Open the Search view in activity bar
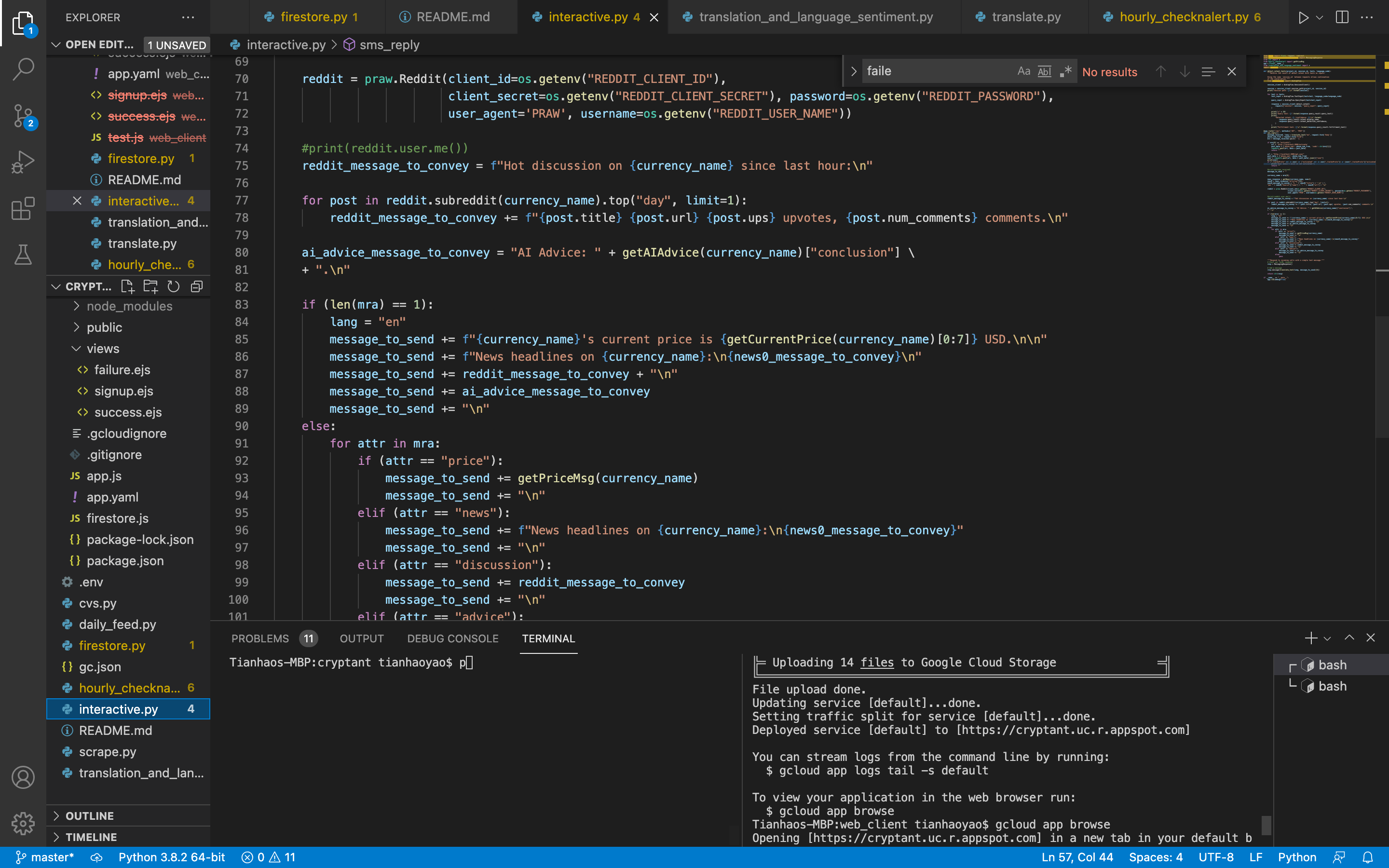Viewport: 1389px width, 868px height. tap(23, 69)
